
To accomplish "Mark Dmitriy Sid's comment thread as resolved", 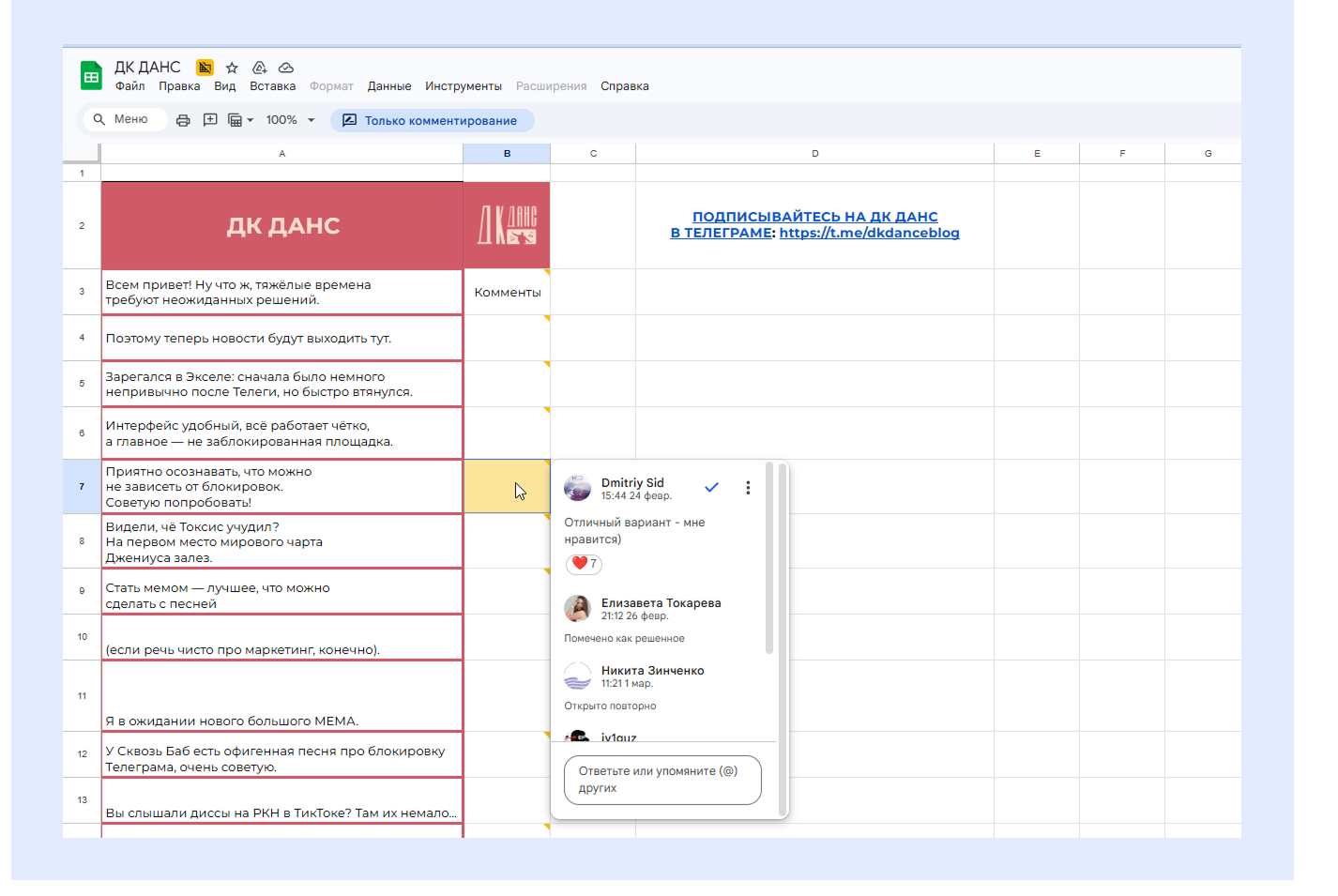I will tap(712, 488).
